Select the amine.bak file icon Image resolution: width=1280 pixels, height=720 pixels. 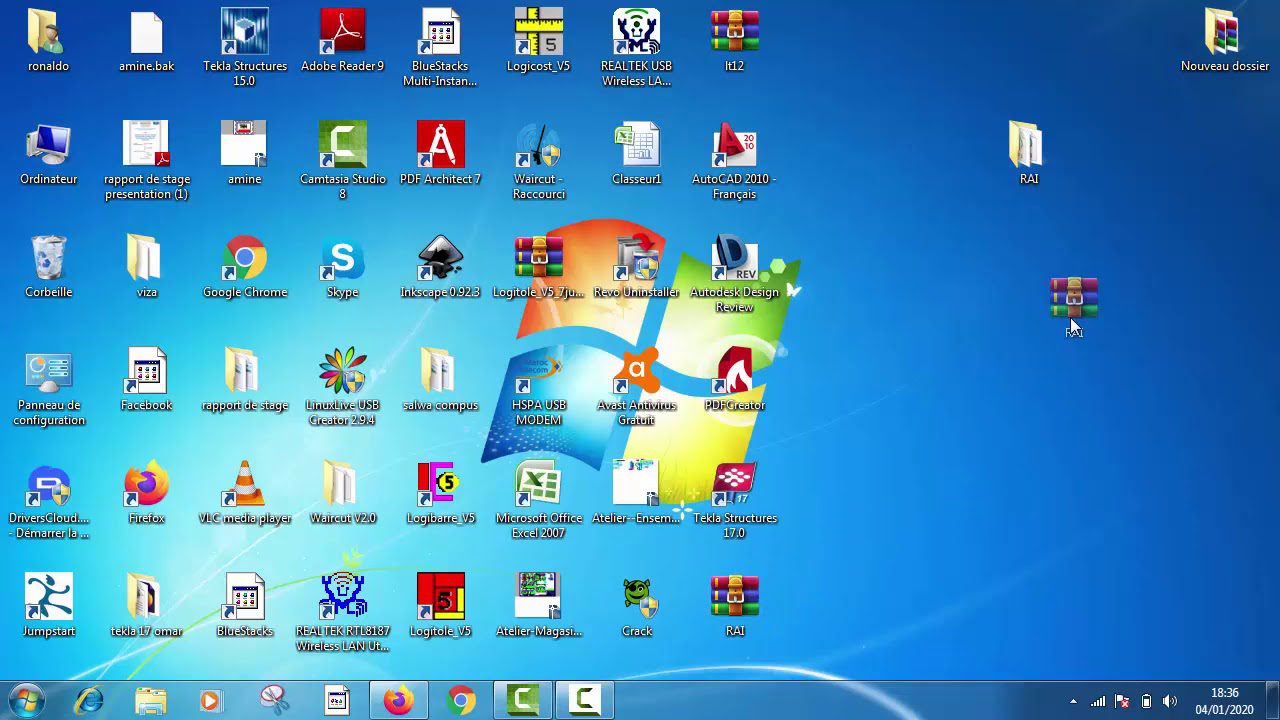pyautogui.click(x=146, y=33)
